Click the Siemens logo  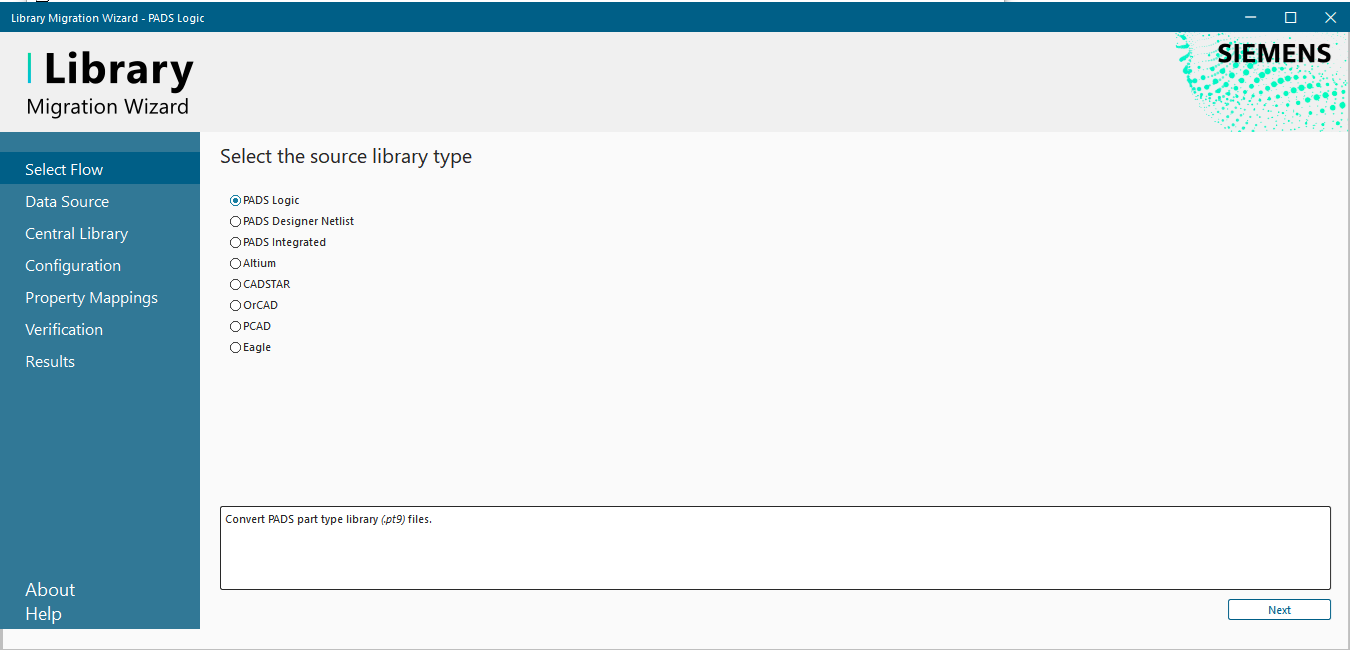(1274, 55)
